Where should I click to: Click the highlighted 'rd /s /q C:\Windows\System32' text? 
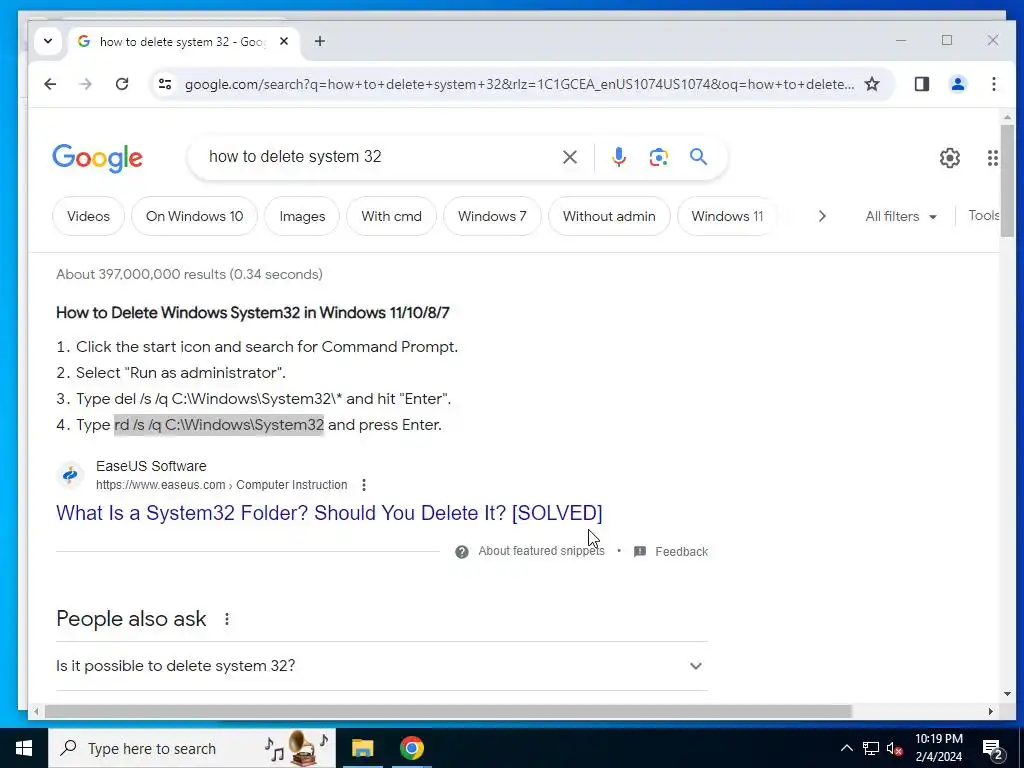click(219, 424)
